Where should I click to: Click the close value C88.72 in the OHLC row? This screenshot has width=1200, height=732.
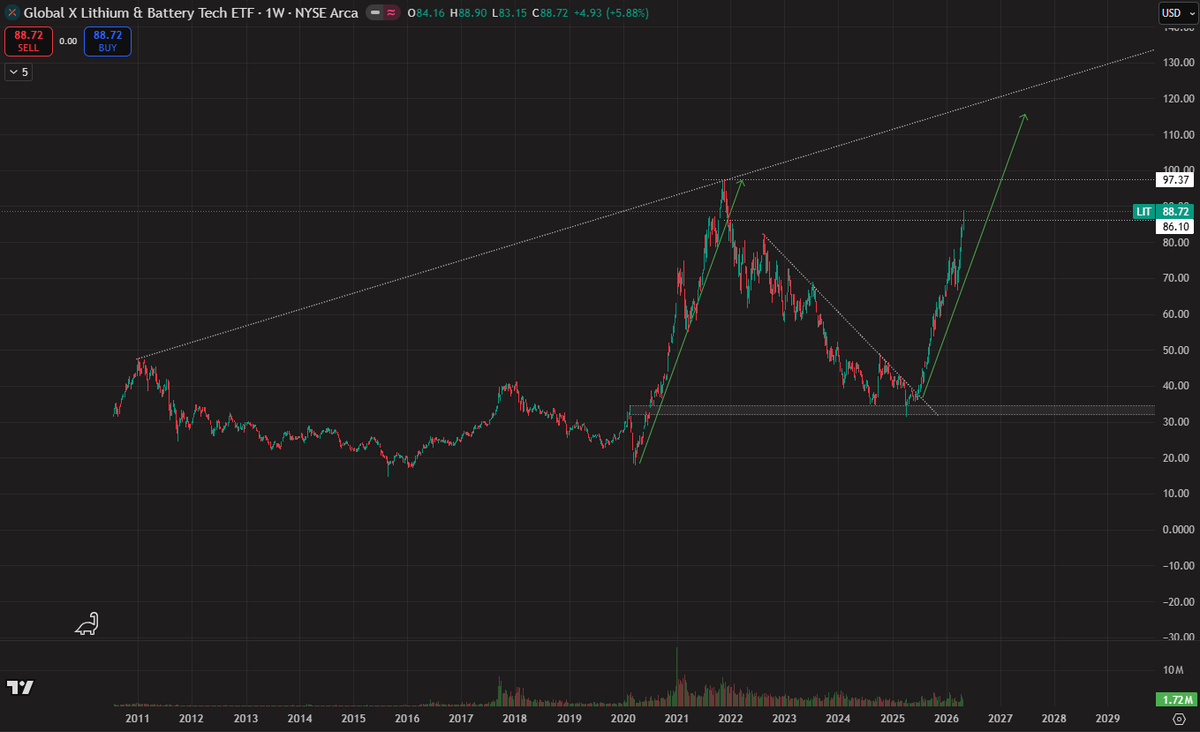coord(549,13)
